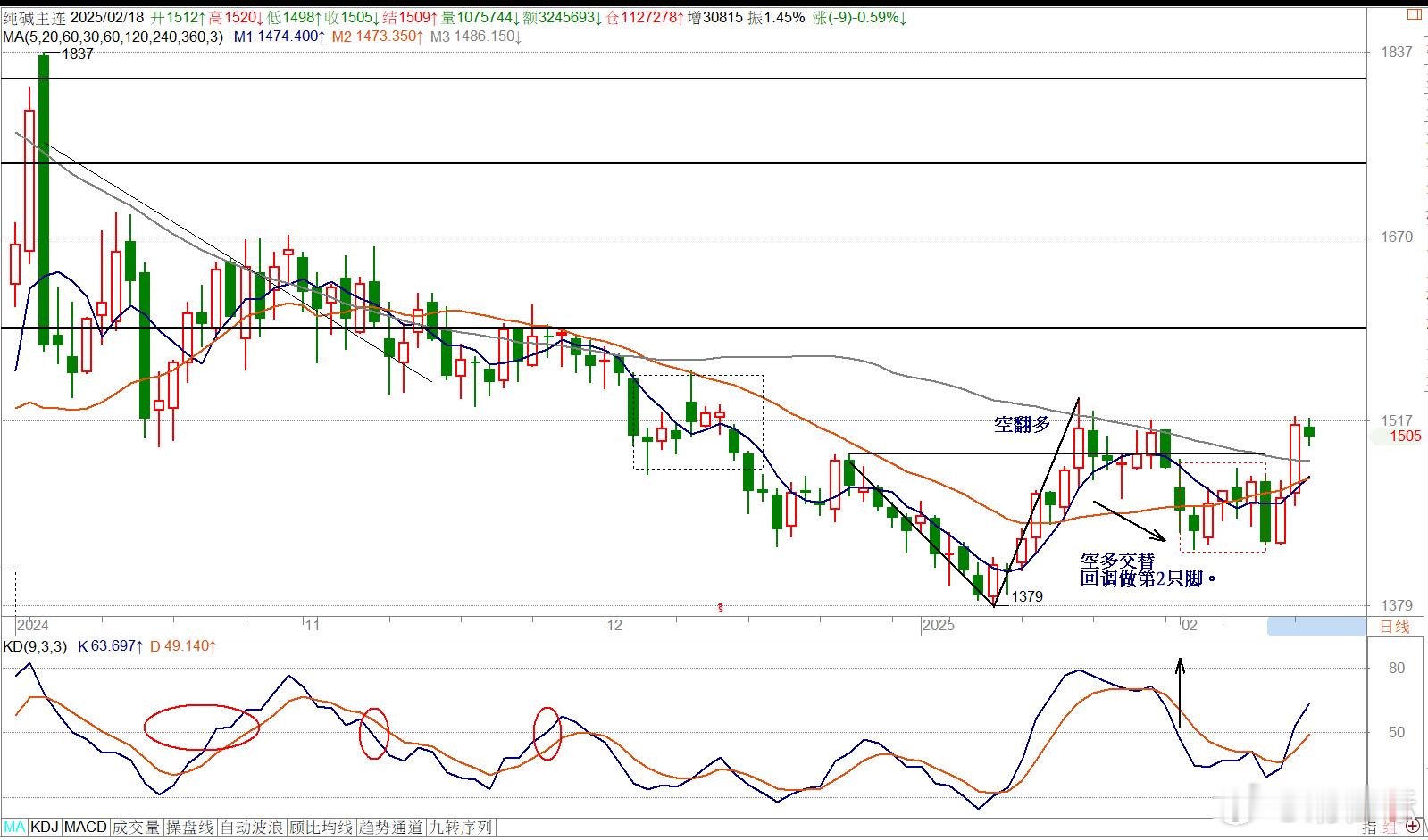The width and height of the screenshot is (1428, 840).
Task: Click the M2 1473.350 value
Action: 377,37
